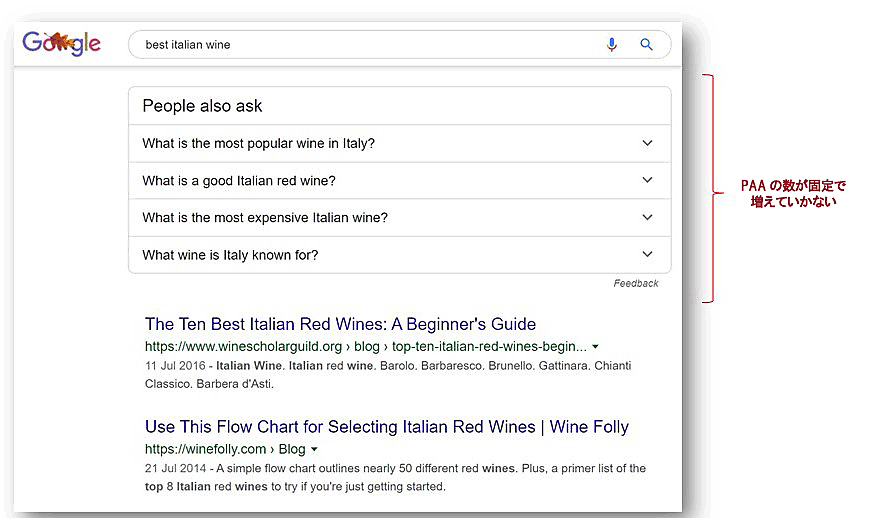Click the winefolly.com › Blog URL
The image size is (869, 518).
[224, 449]
